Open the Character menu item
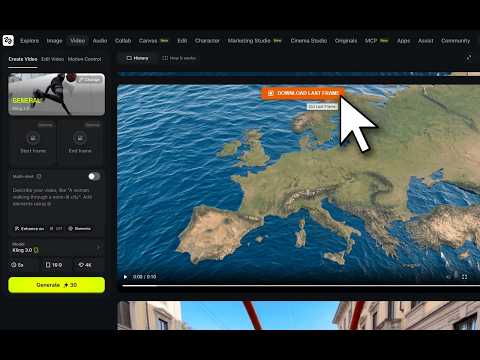480x360 pixels. [207, 41]
